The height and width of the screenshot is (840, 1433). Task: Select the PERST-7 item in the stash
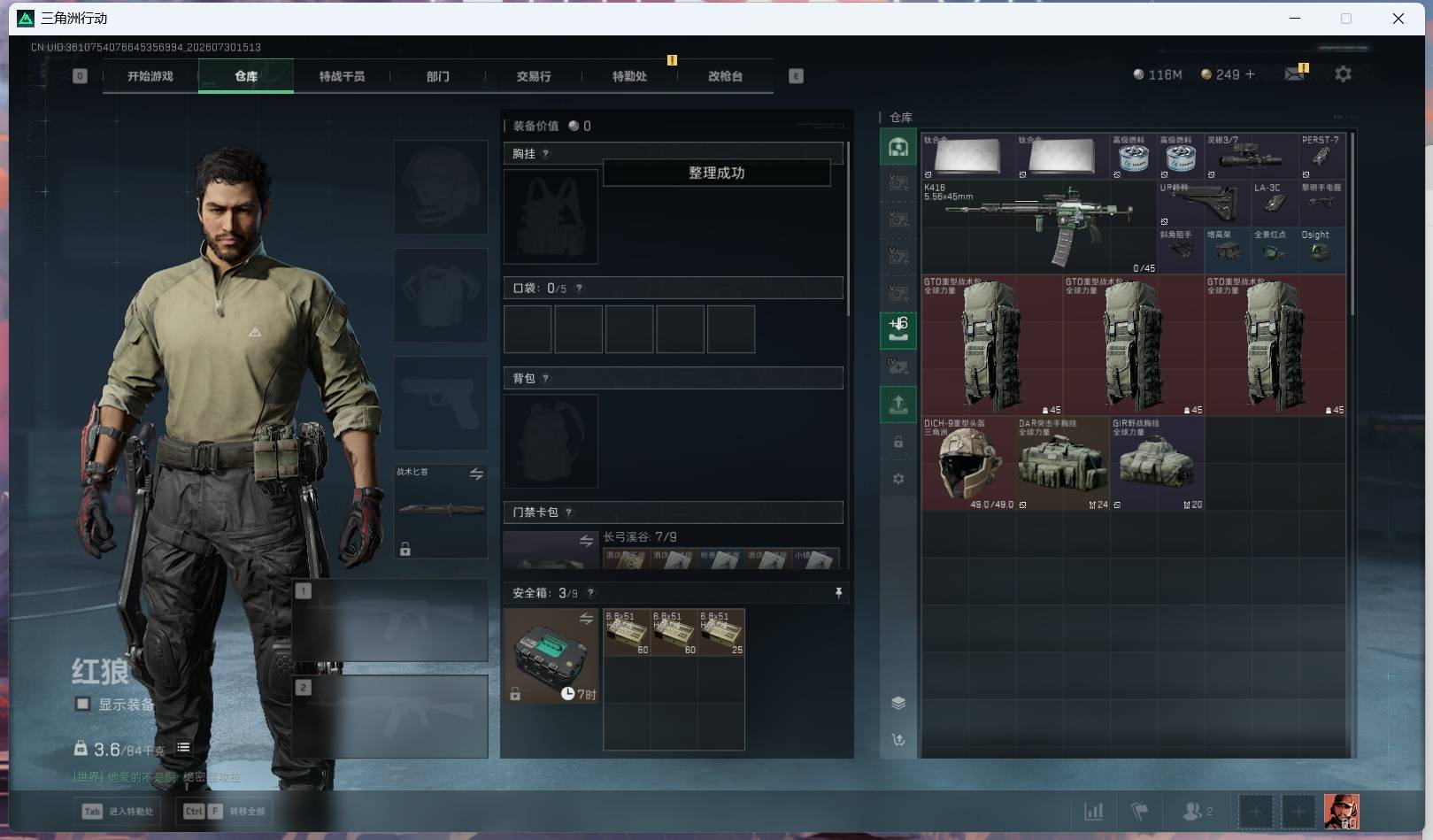tap(1322, 157)
